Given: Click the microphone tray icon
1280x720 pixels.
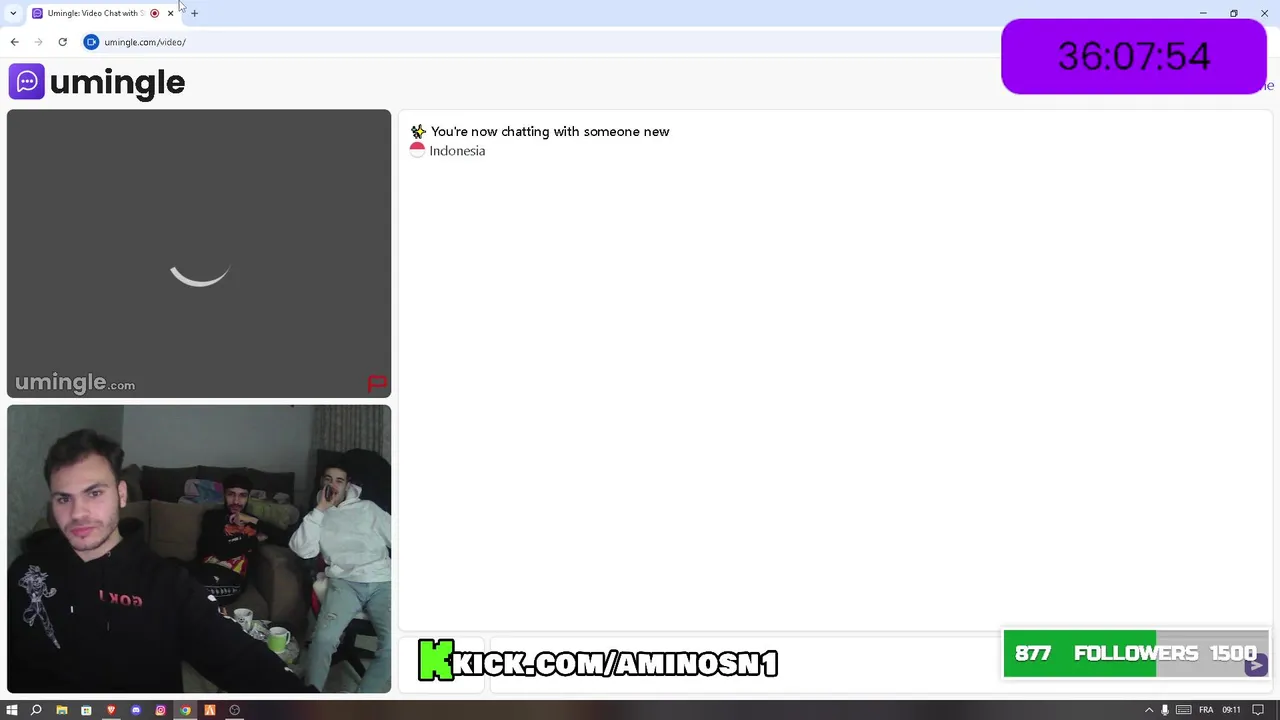Looking at the screenshot, I should click(1165, 710).
